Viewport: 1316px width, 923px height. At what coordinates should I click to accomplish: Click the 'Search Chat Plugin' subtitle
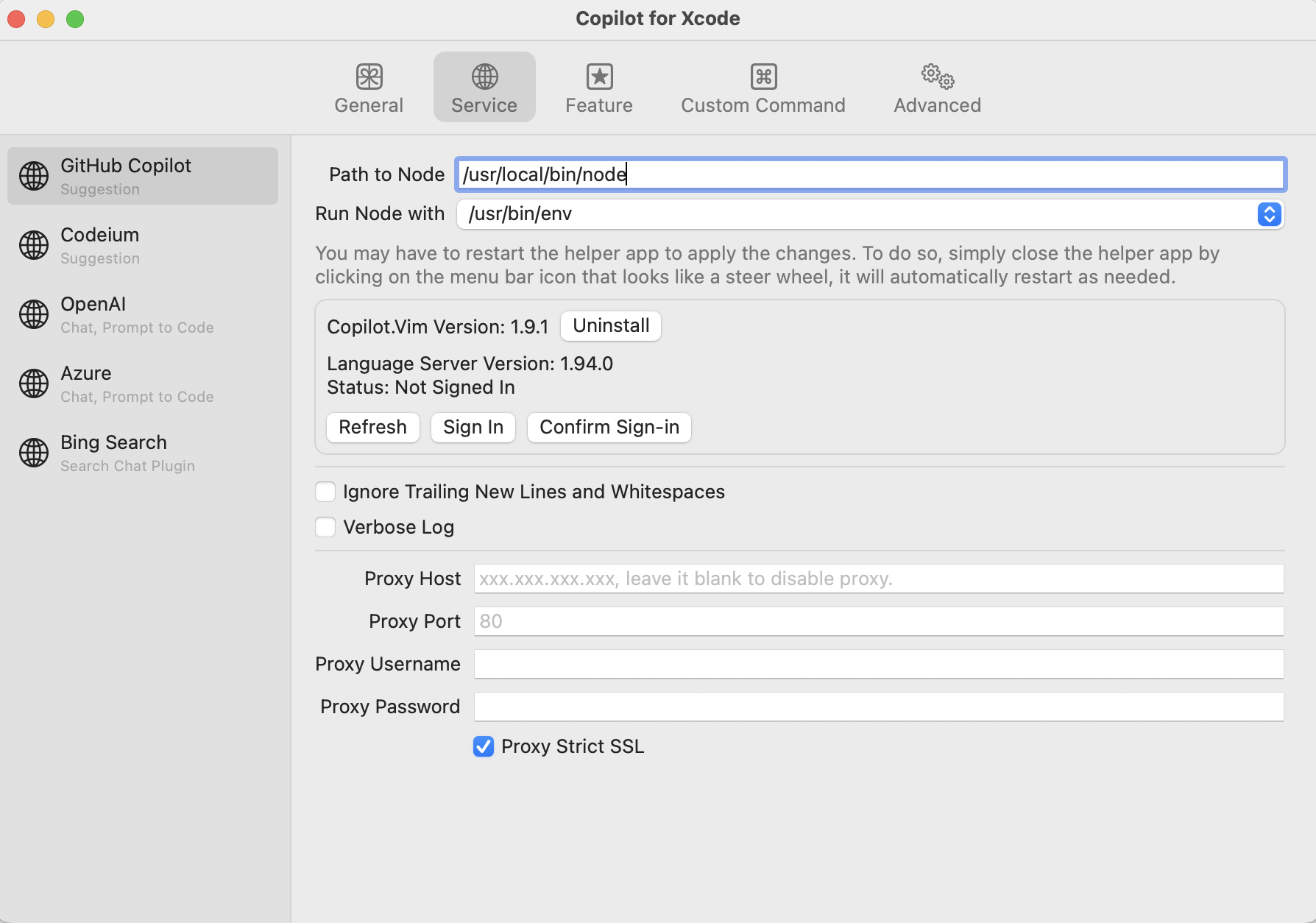pyautogui.click(x=127, y=466)
